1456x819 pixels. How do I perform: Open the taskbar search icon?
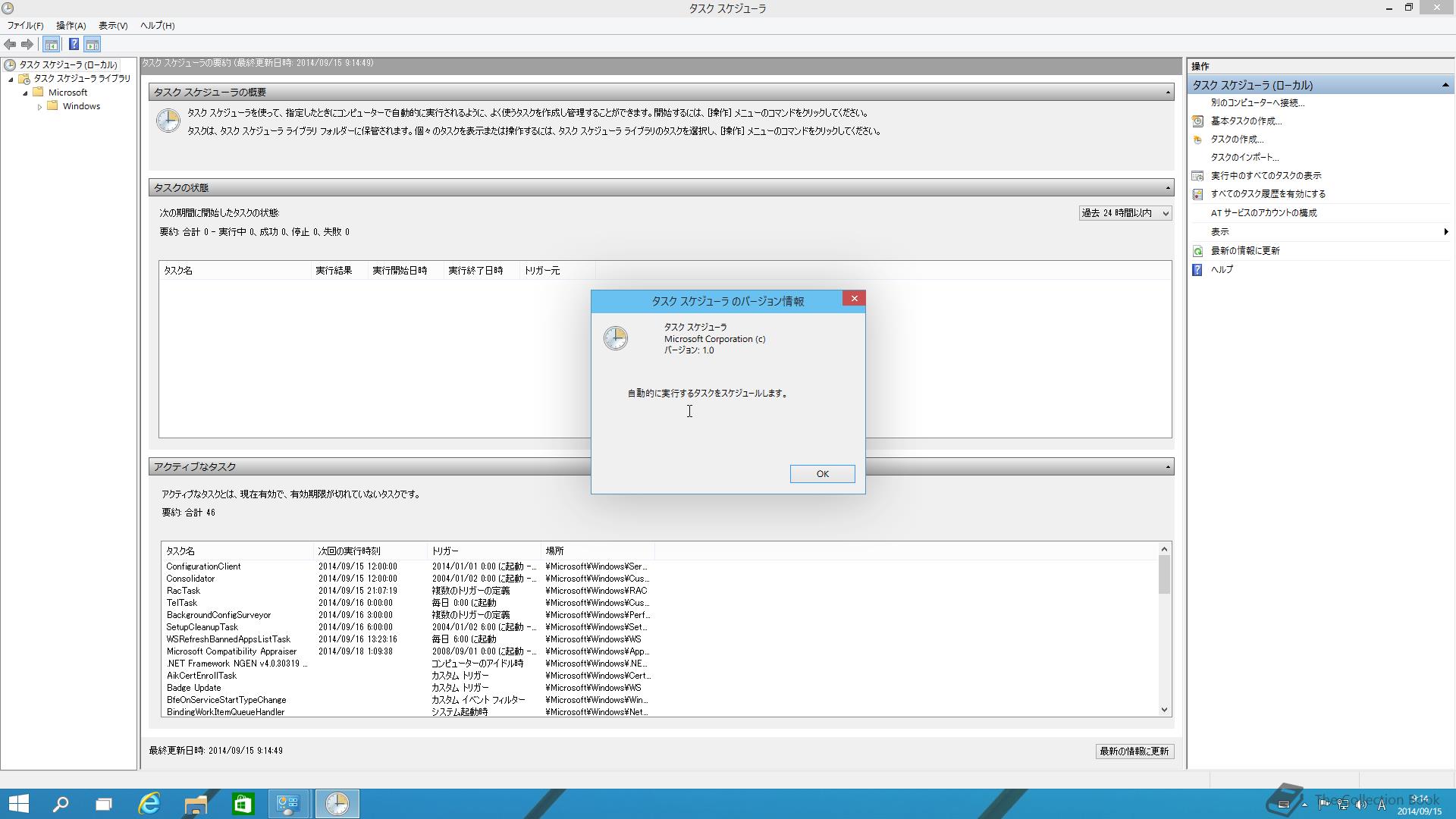(60, 804)
